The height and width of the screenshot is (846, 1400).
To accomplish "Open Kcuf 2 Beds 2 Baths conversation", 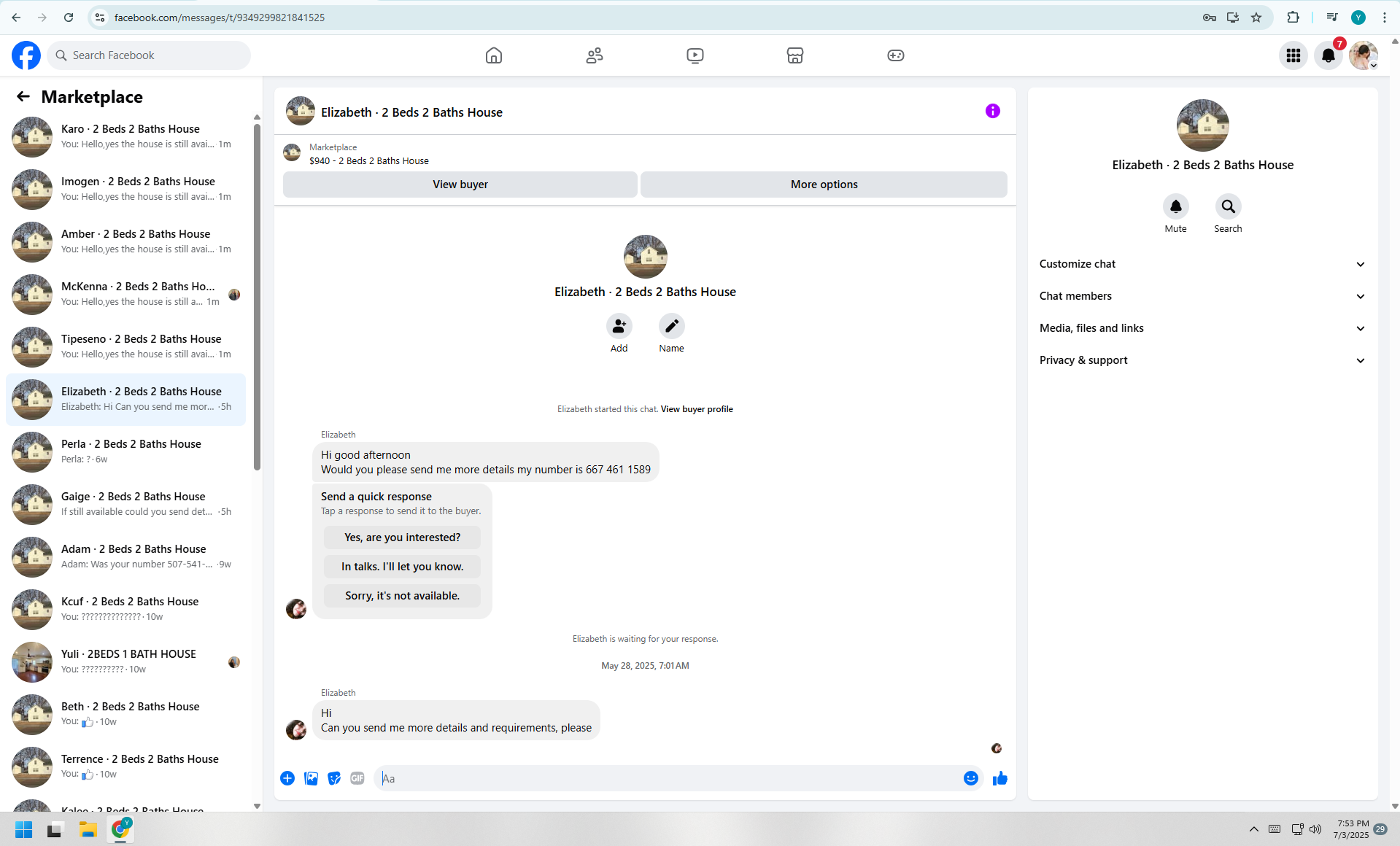I will point(125,610).
